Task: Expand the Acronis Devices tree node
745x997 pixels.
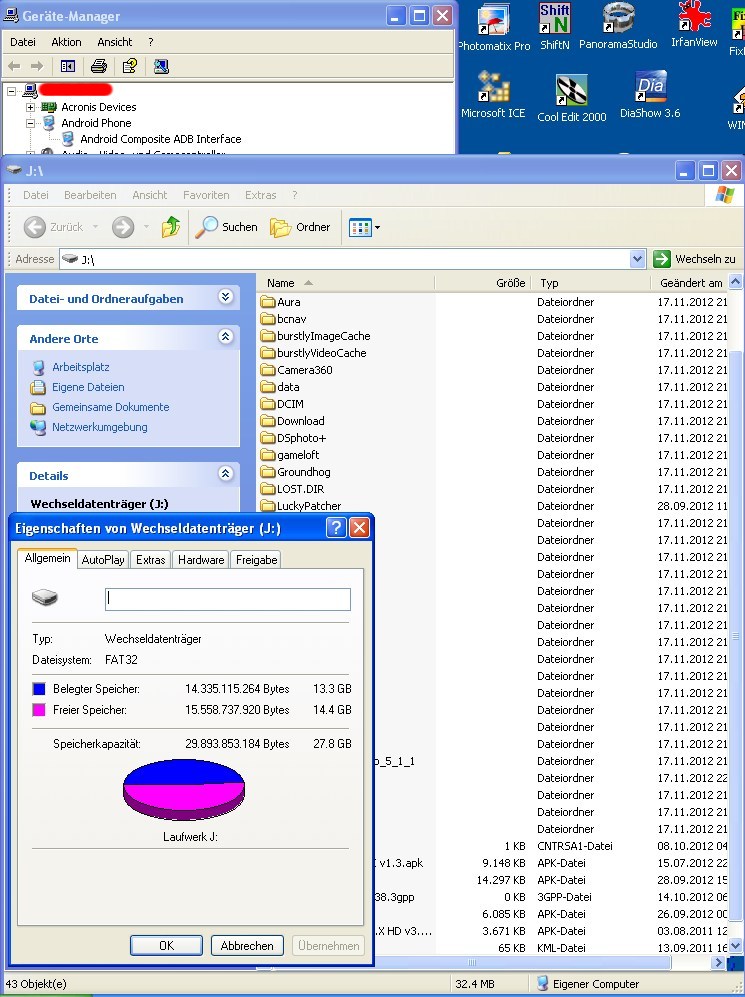Action: (31, 107)
